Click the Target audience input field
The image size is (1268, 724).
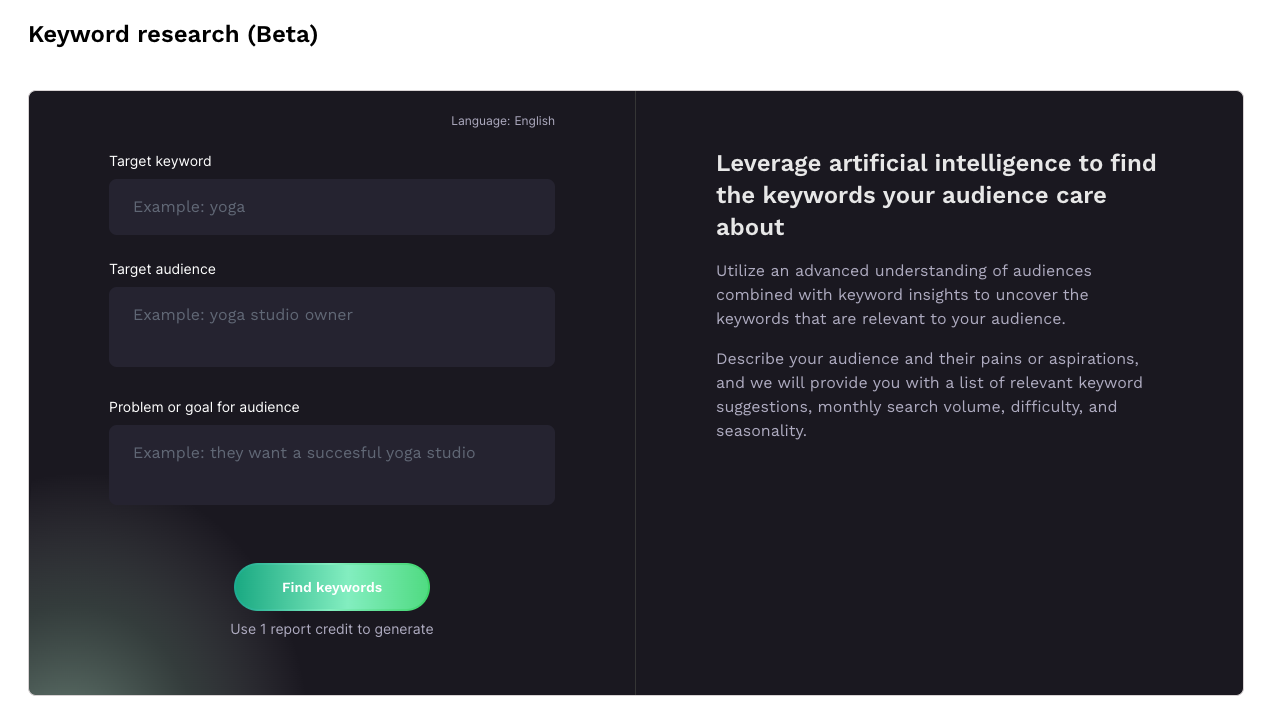tap(331, 326)
